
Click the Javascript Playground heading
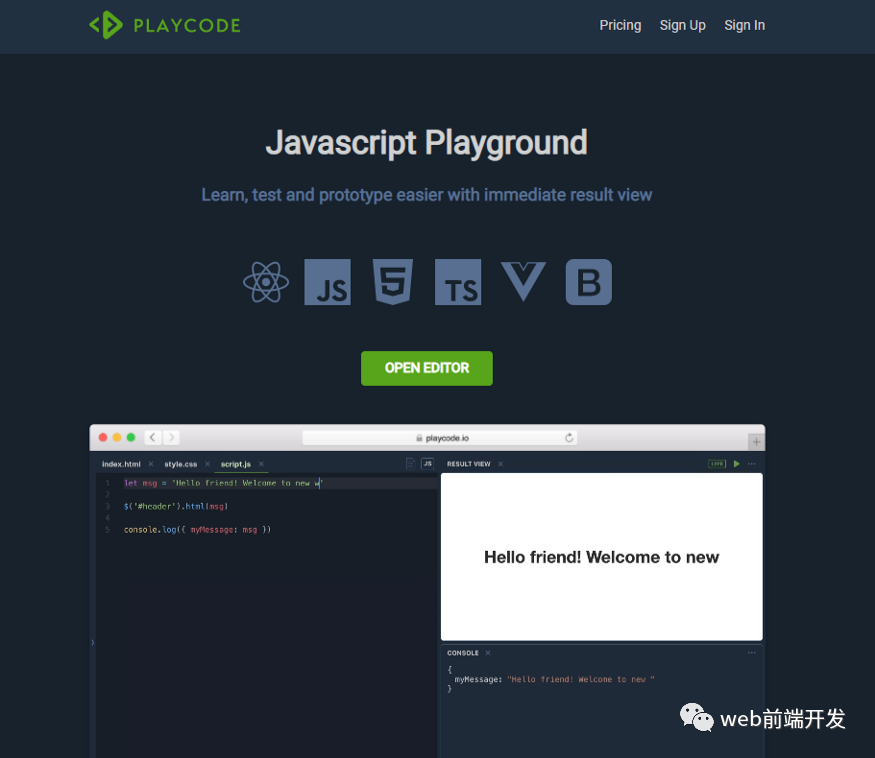tap(427, 143)
